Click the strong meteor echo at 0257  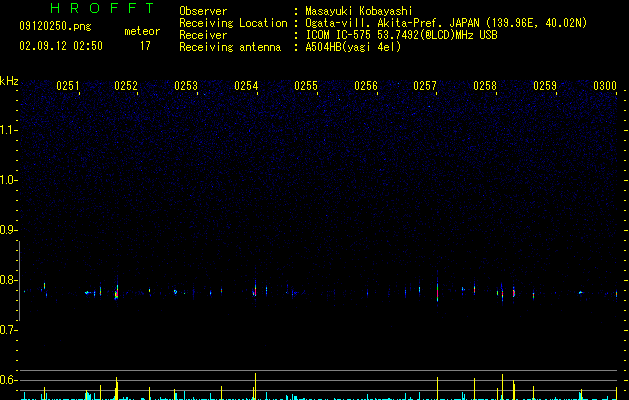point(437,291)
